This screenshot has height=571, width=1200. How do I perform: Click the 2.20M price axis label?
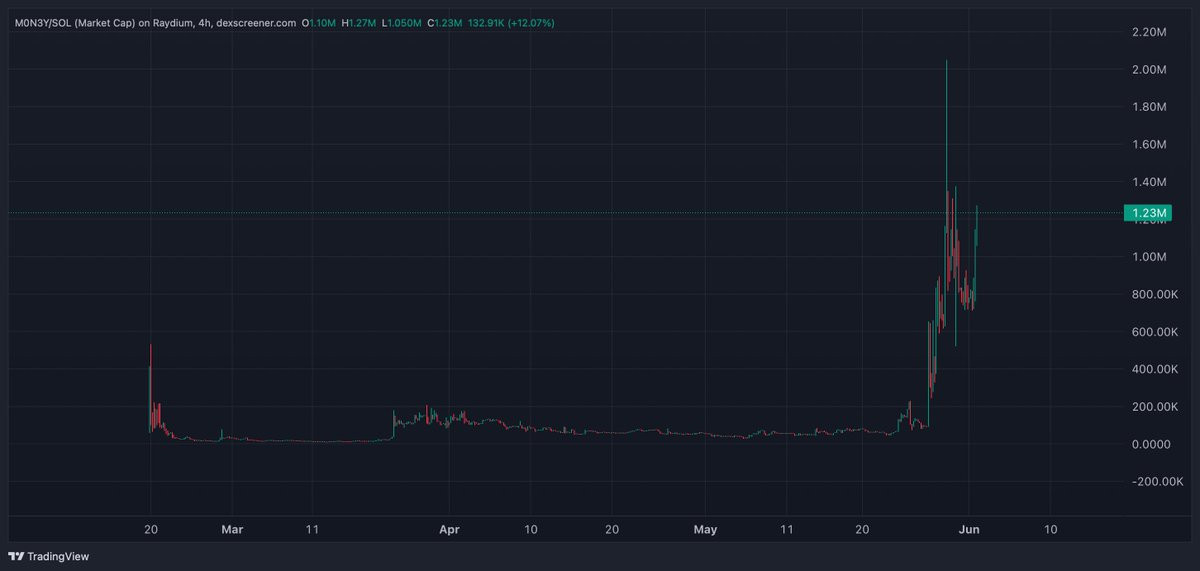tap(1147, 32)
